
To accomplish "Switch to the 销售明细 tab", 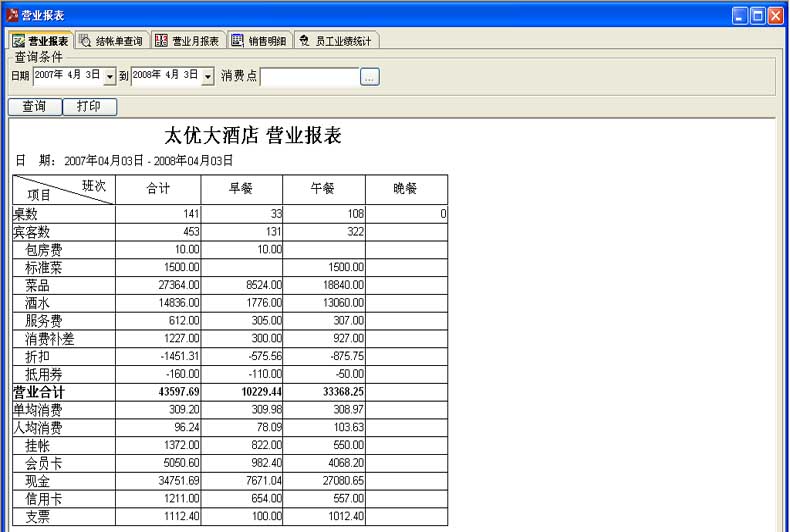I will [x=266, y=41].
